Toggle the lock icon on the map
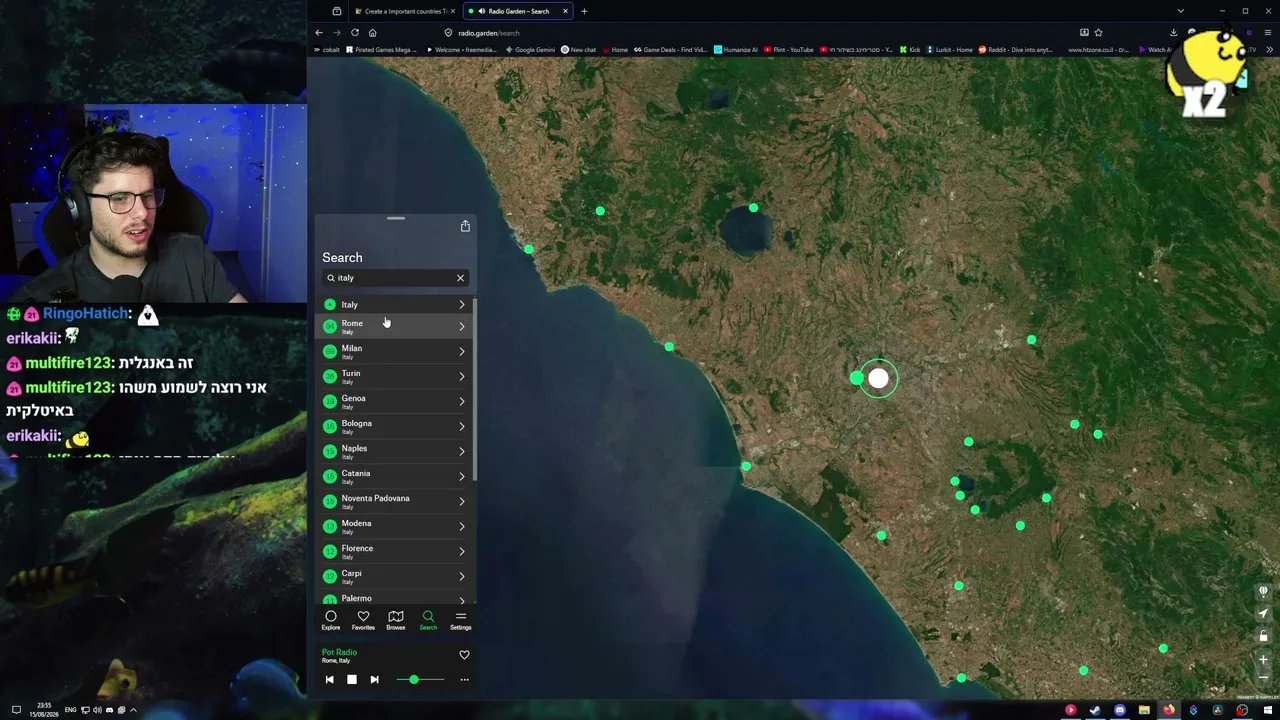The width and height of the screenshot is (1280, 720). (x=1263, y=637)
